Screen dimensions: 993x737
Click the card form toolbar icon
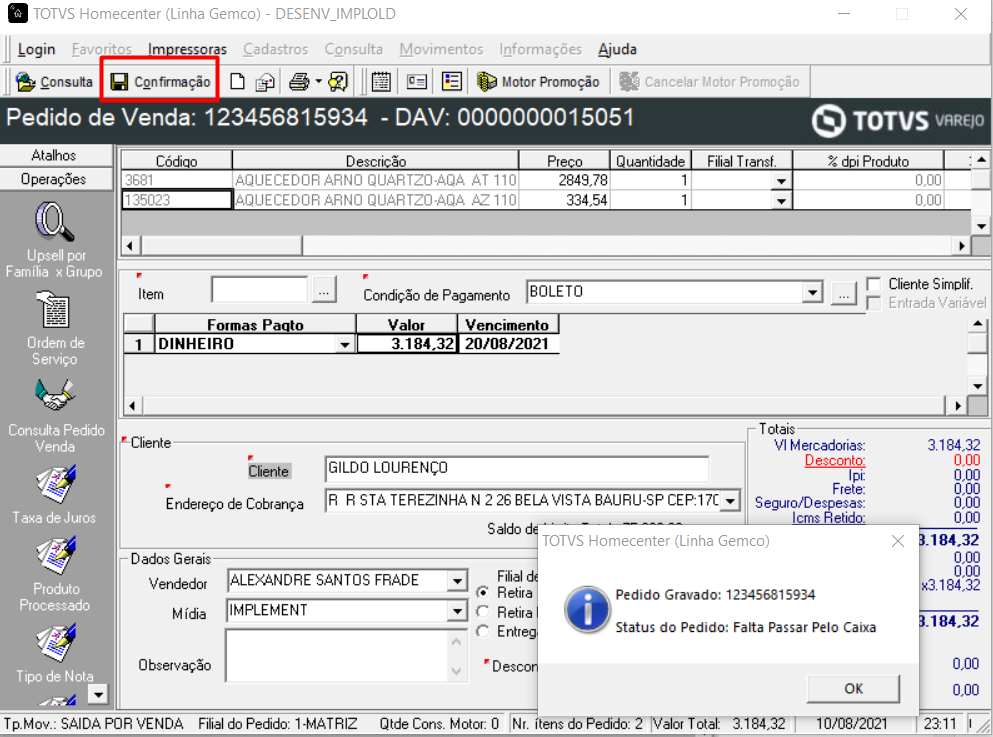tap(416, 82)
